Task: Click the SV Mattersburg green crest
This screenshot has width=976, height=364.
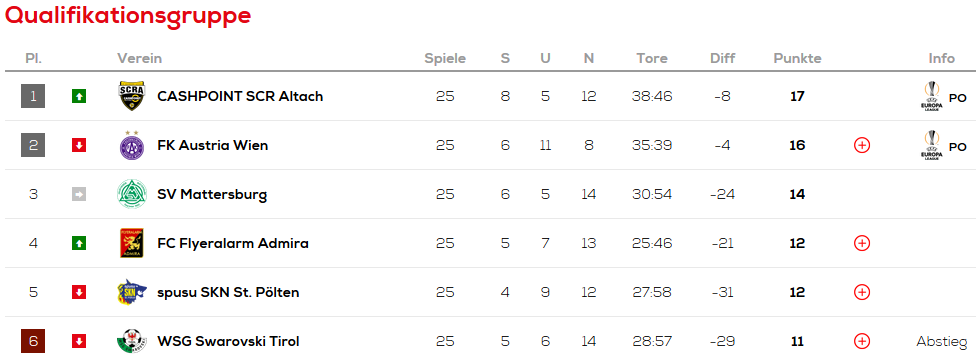Action: 131,194
